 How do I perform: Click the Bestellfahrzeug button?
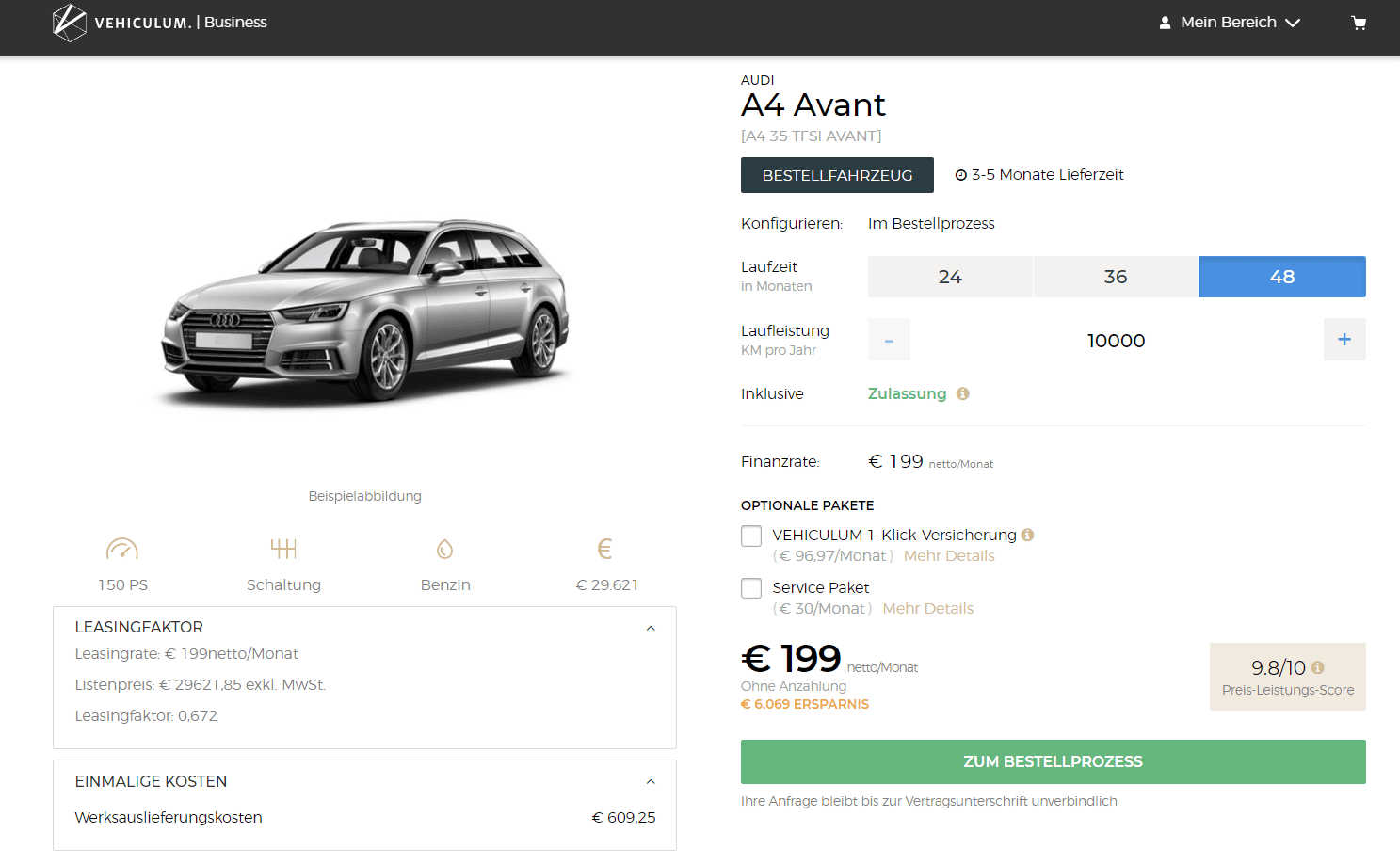(x=837, y=175)
